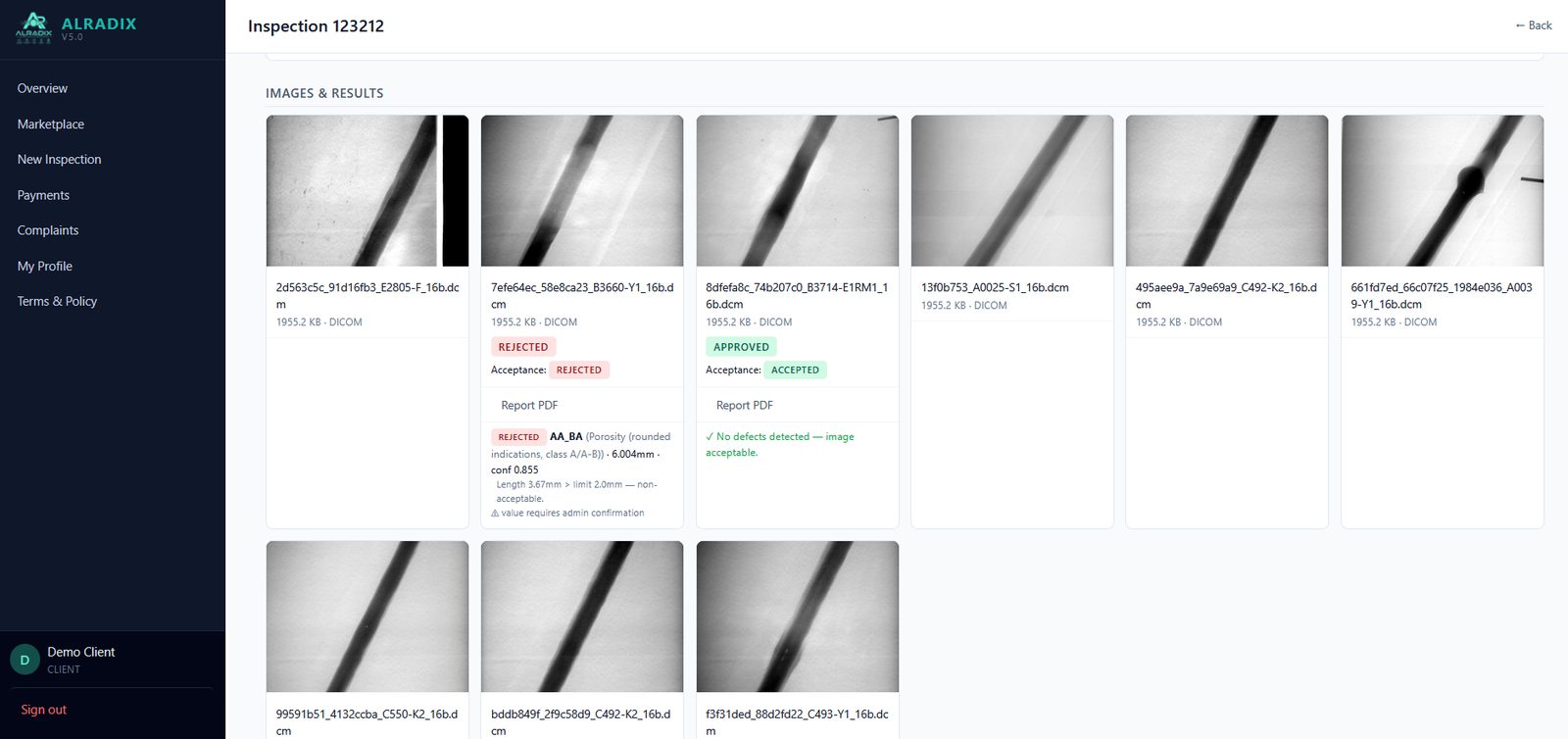Click the REJECTED badge beside 'Acceptance:'
This screenshot has width=1568, height=739.
pyautogui.click(x=579, y=370)
